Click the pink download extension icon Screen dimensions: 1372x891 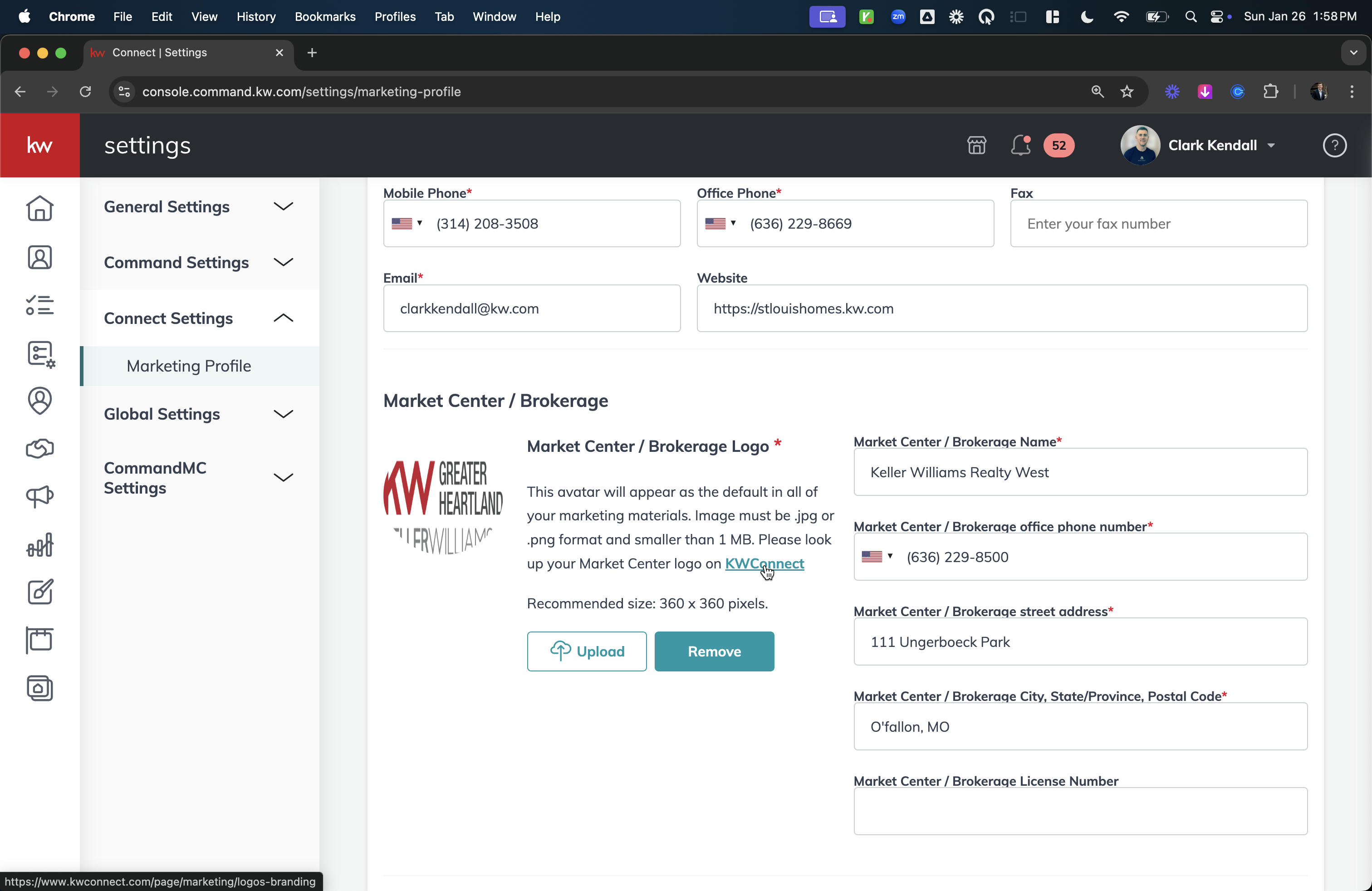1205,92
